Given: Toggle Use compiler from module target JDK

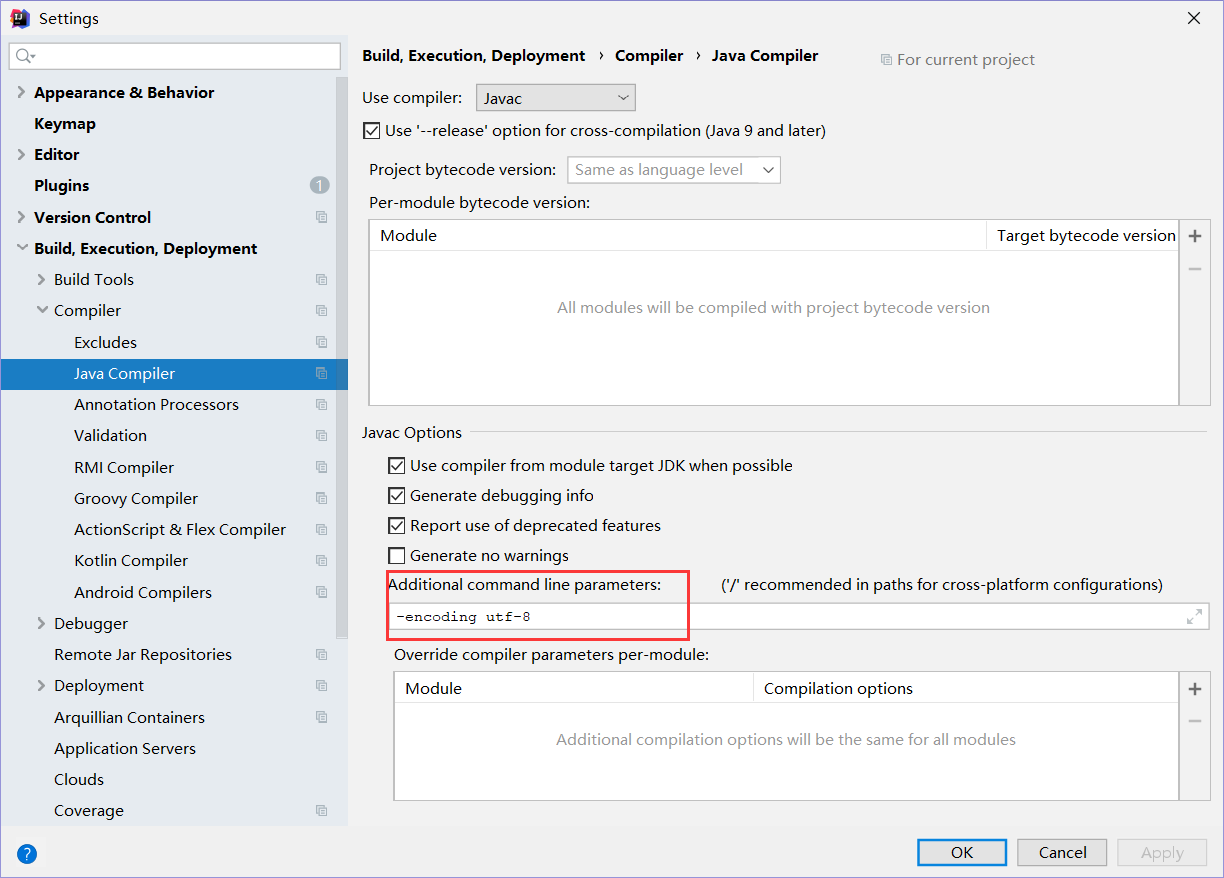Looking at the screenshot, I should pos(397,466).
